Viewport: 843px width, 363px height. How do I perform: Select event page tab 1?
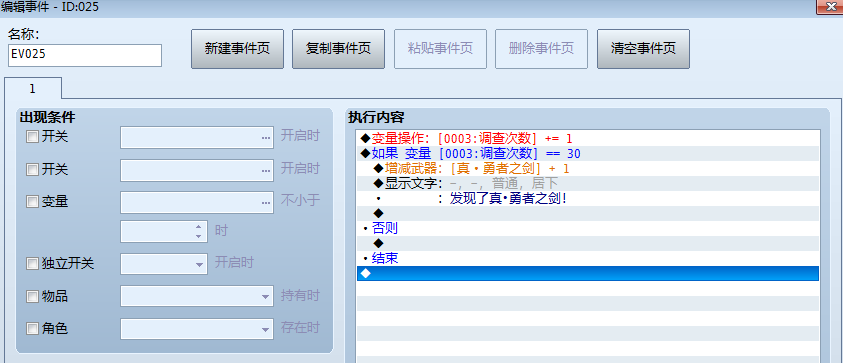(x=33, y=89)
